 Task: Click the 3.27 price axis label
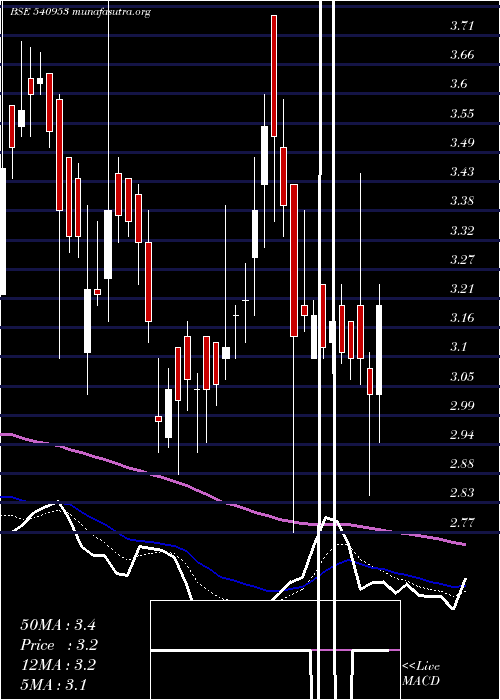click(x=462, y=259)
